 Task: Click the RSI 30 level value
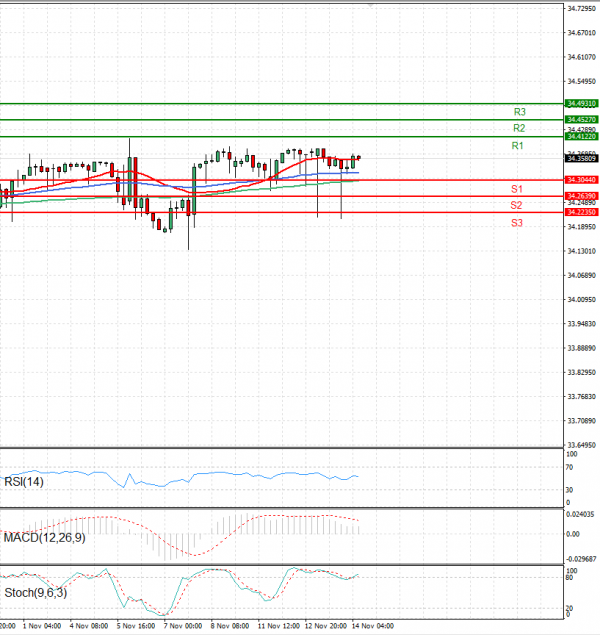[x=569, y=490]
